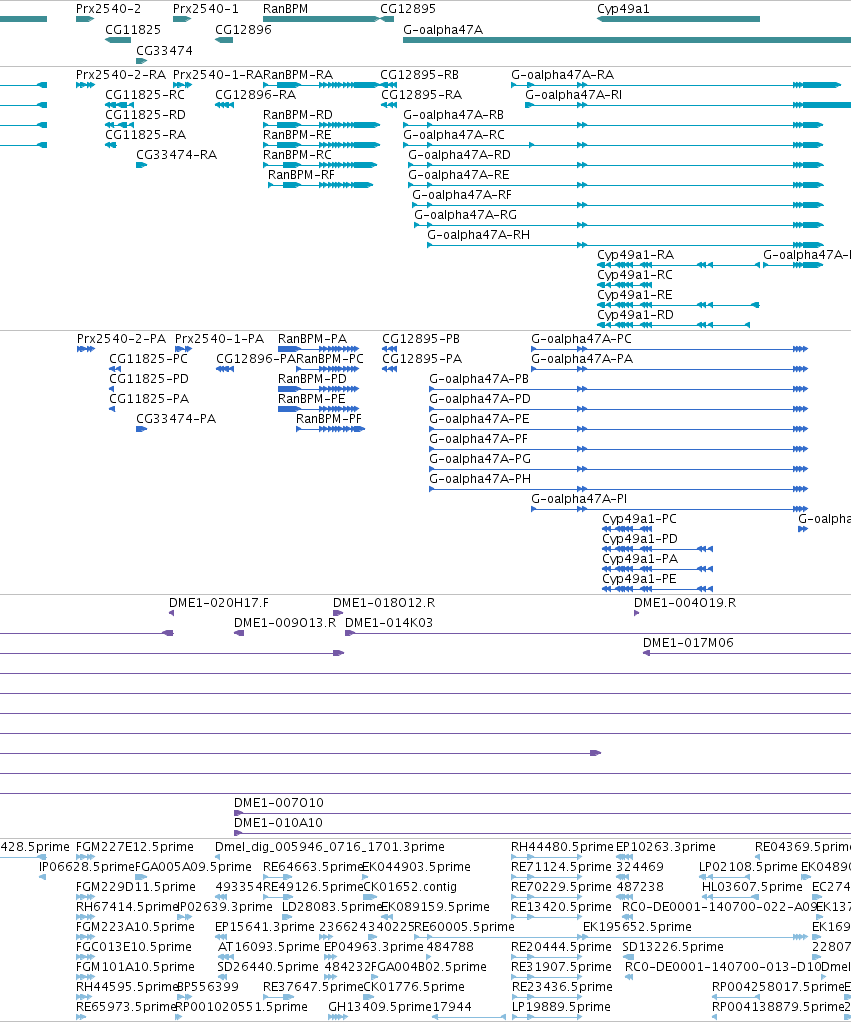The width and height of the screenshot is (851, 1022).
Task: Select the LD28083.5prime EST label
Action: tap(332, 907)
